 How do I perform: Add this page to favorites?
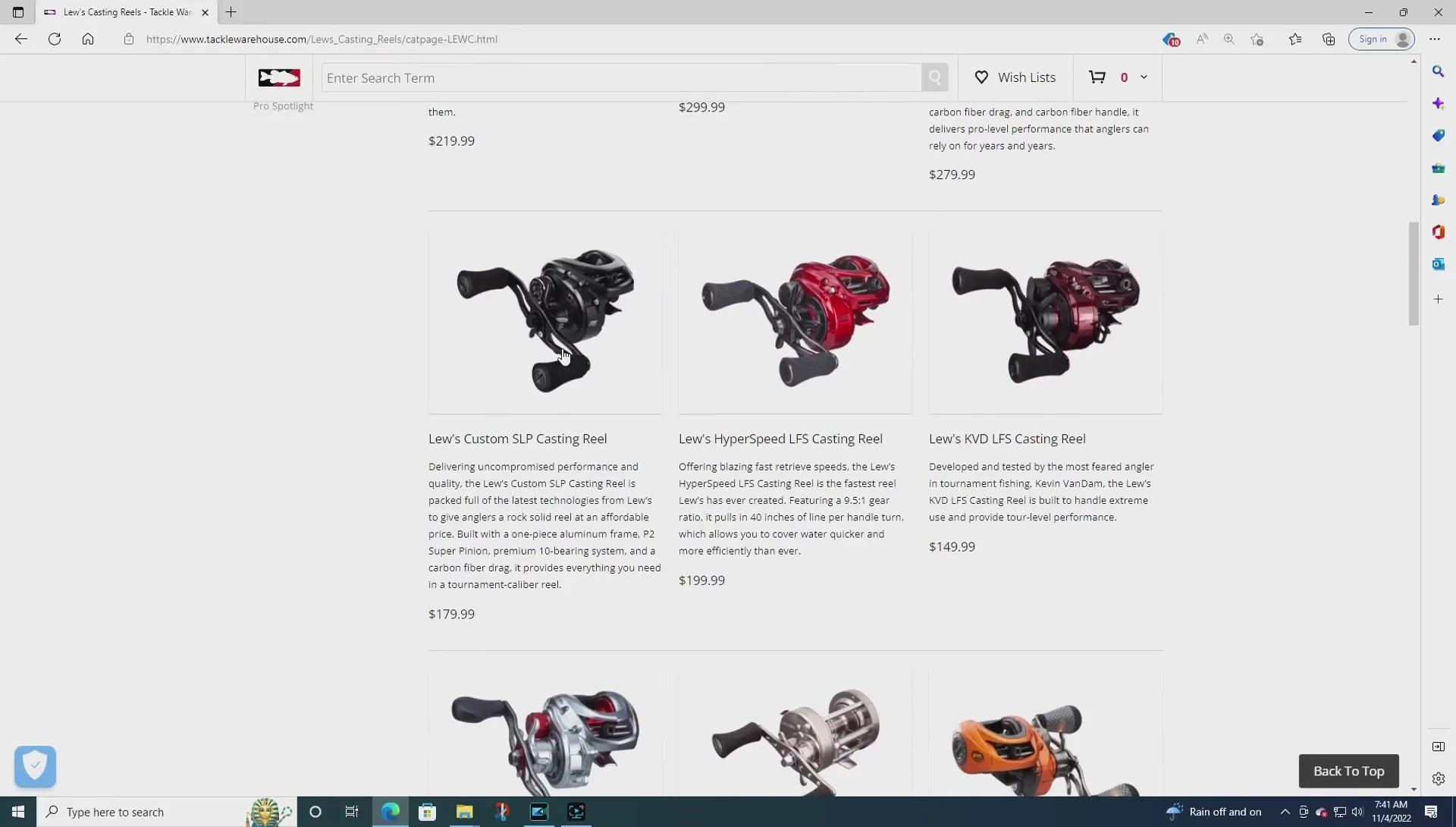coord(1257,39)
